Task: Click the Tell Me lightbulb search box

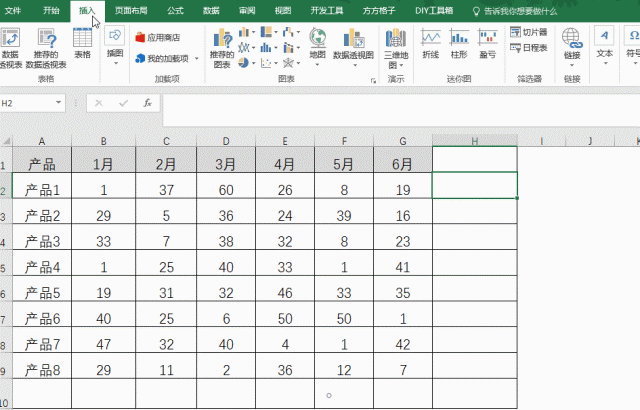Action: pyautogui.click(x=516, y=11)
